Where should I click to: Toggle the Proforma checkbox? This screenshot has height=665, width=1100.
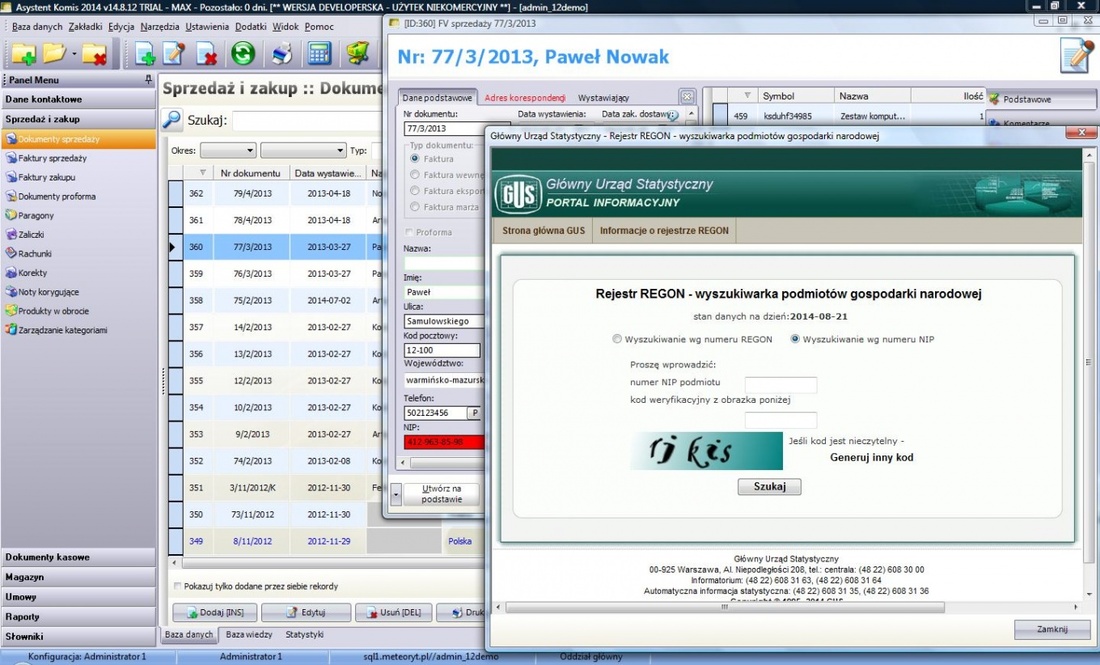[409, 232]
